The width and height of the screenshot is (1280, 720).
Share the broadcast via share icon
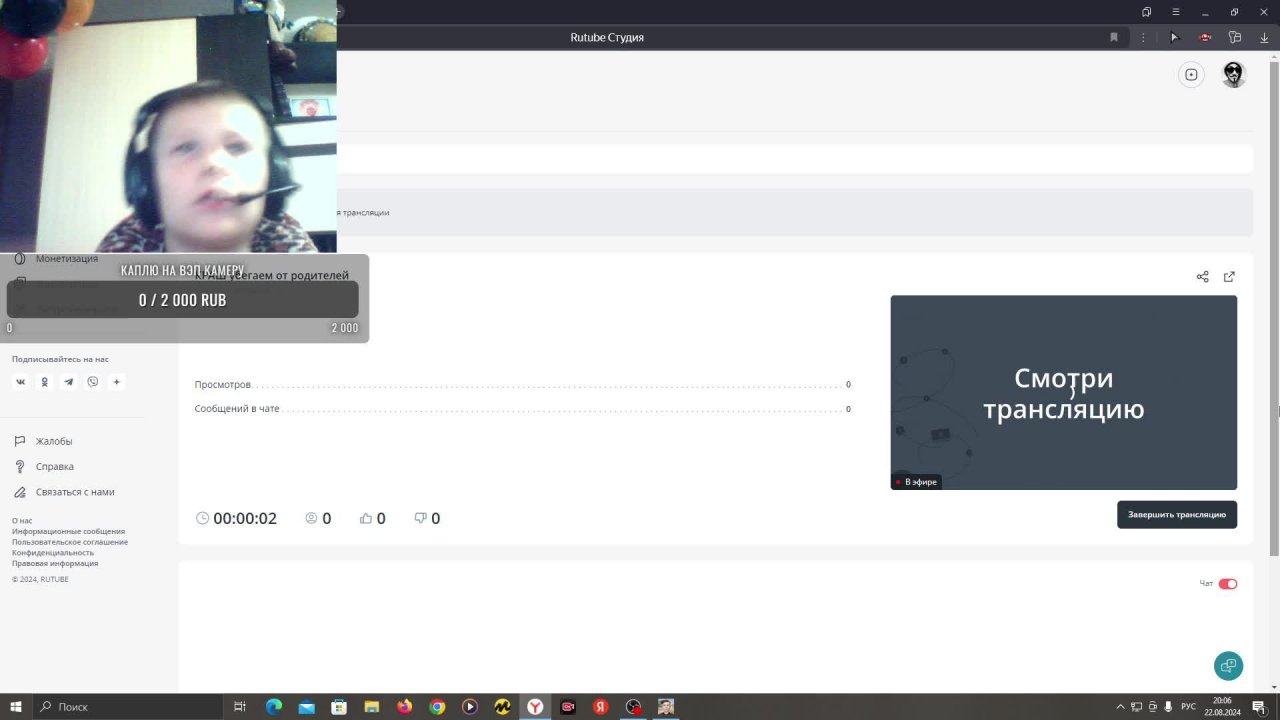[x=1202, y=277]
